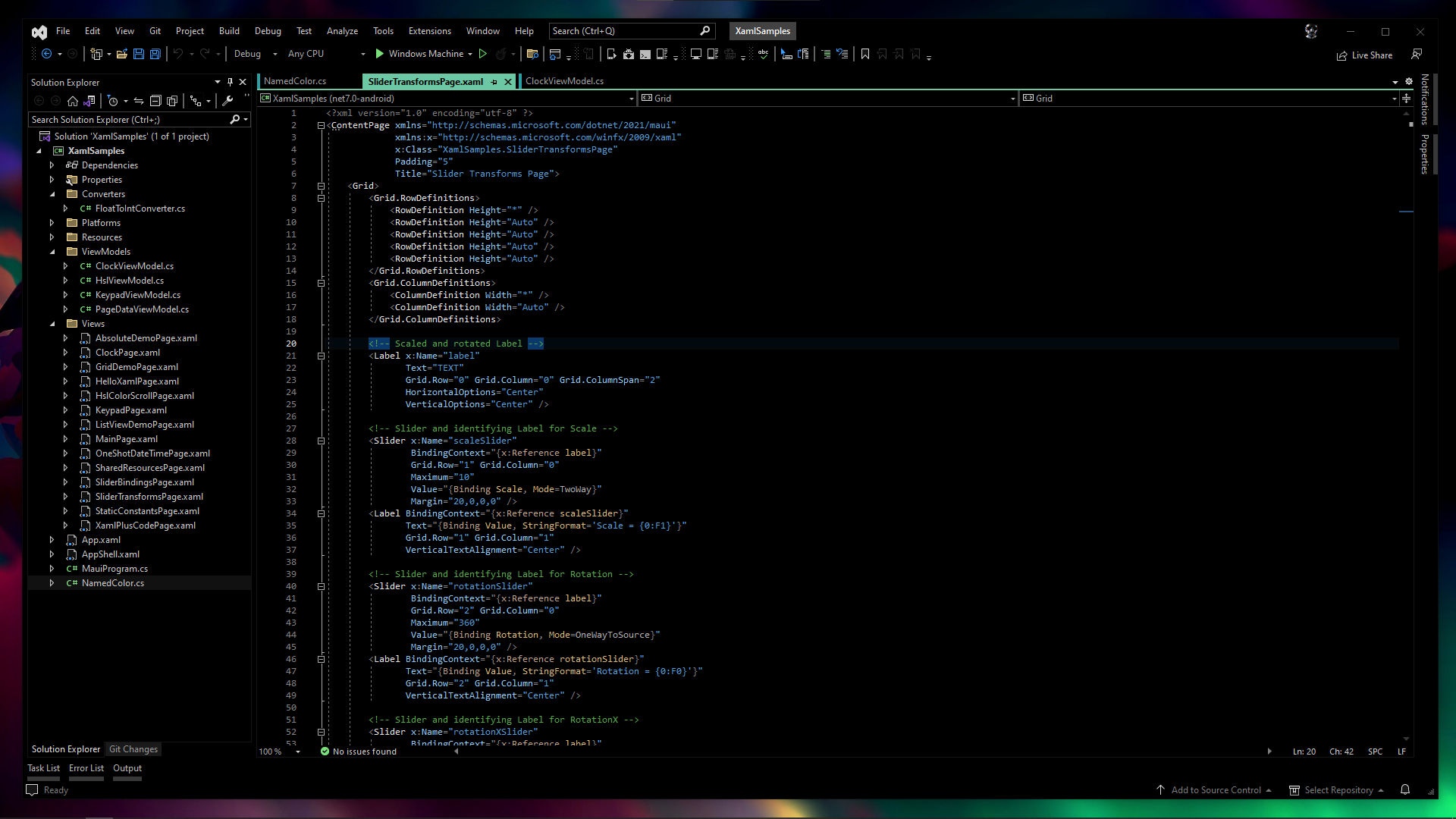This screenshot has height=819, width=1456.
Task: Collapse the Views folder
Action: point(53,323)
